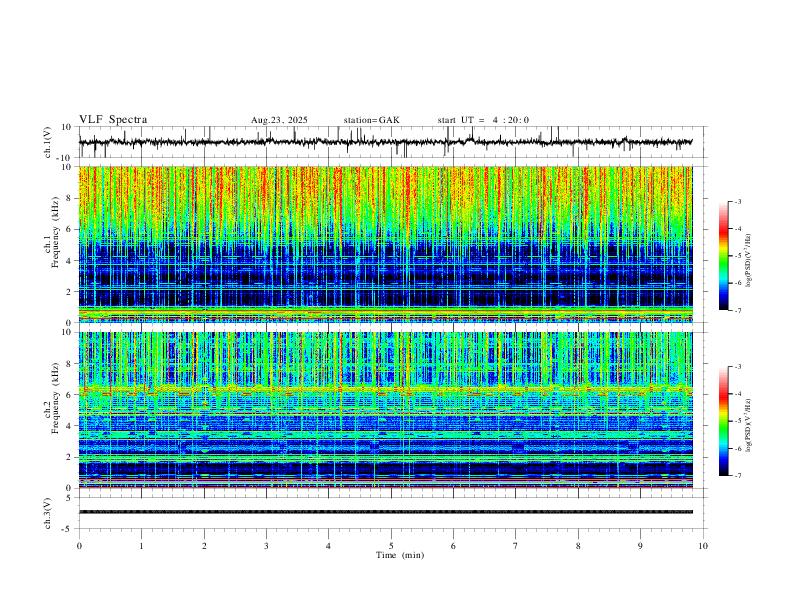This screenshot has height=612, width=792.
Task: Click the ch.2 color scale bar
Action: point(723,421)
